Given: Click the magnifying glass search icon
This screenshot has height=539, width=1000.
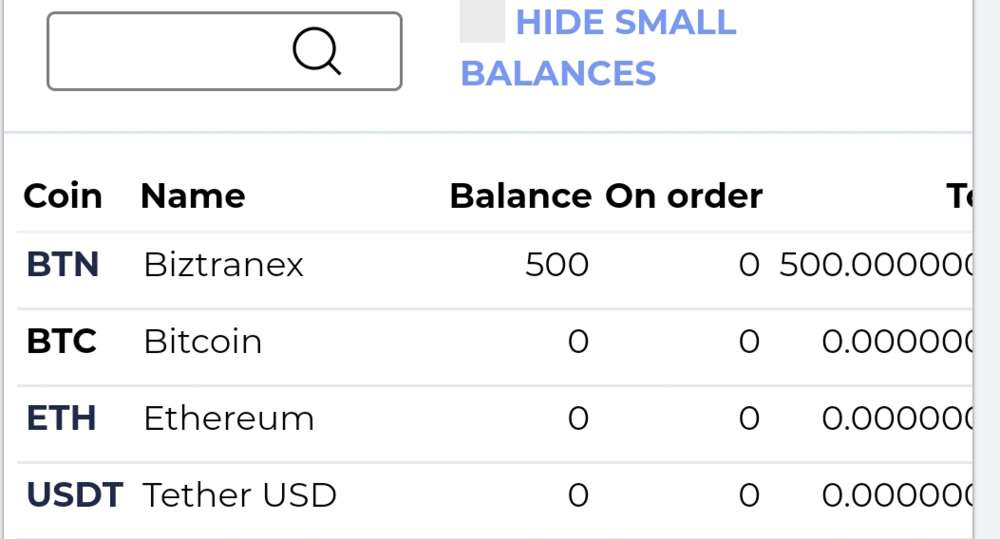Looking at the screenshot, I should click(317, 51).
